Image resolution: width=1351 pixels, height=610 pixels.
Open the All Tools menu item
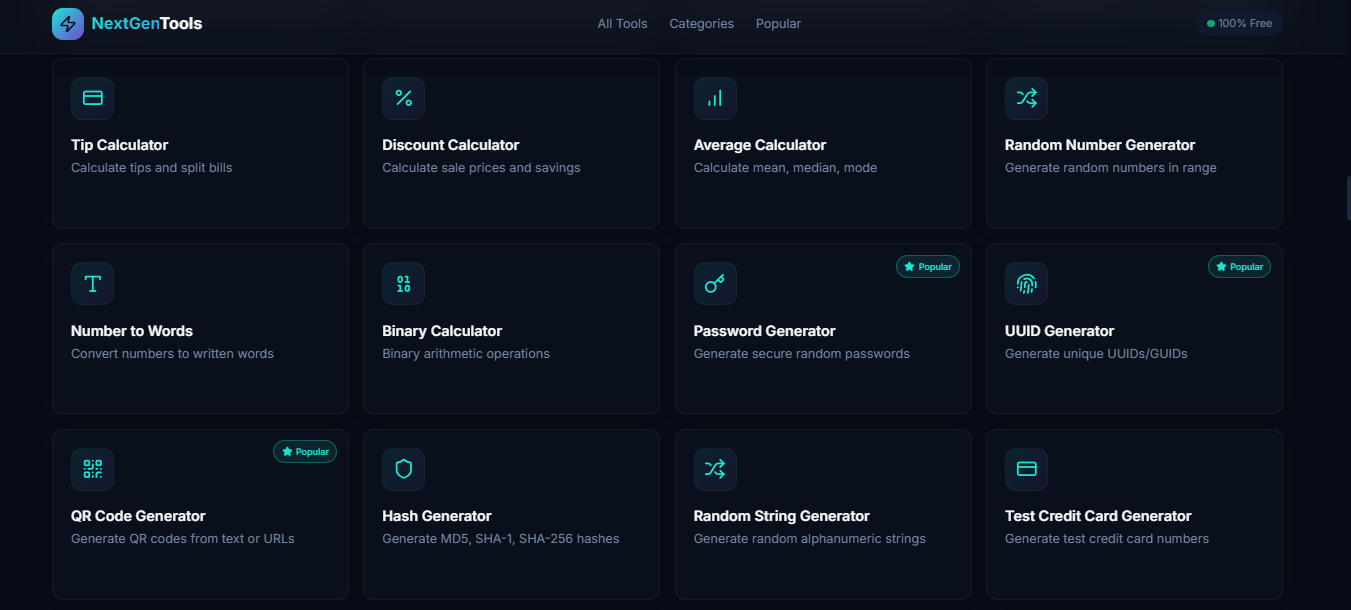621,23
